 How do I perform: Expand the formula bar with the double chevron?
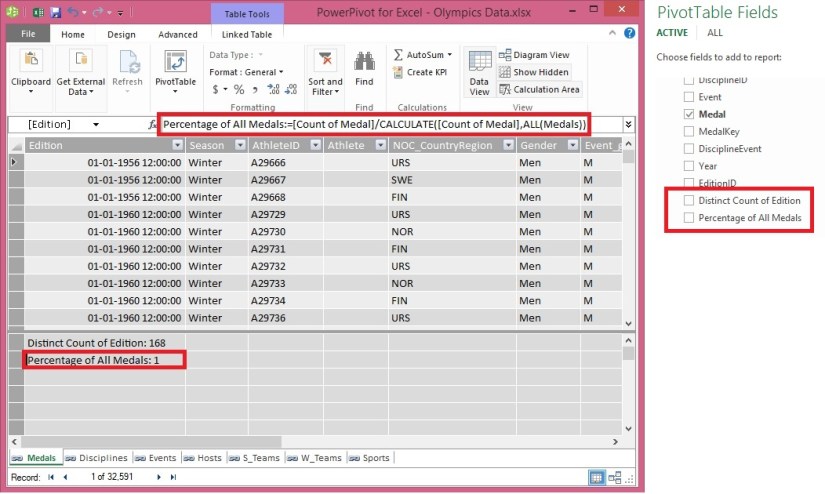coord(628,125)
